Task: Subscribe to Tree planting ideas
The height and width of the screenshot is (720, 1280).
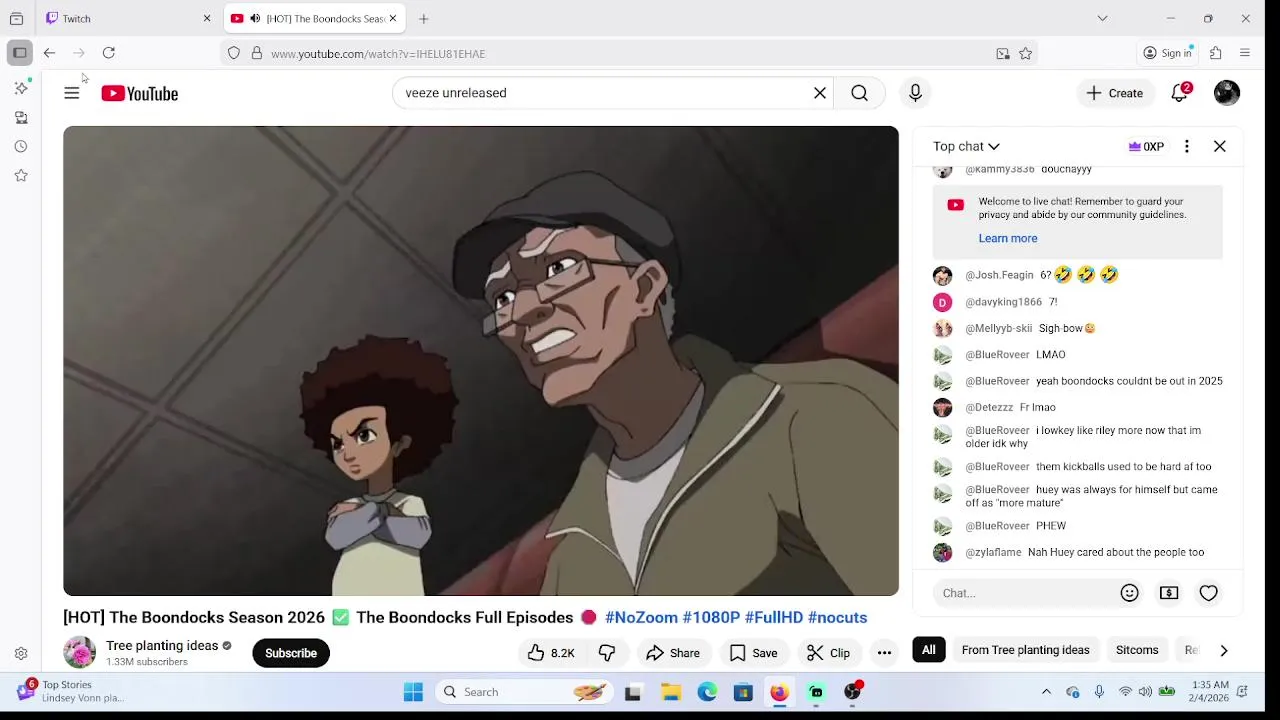Action: point(291,653)
